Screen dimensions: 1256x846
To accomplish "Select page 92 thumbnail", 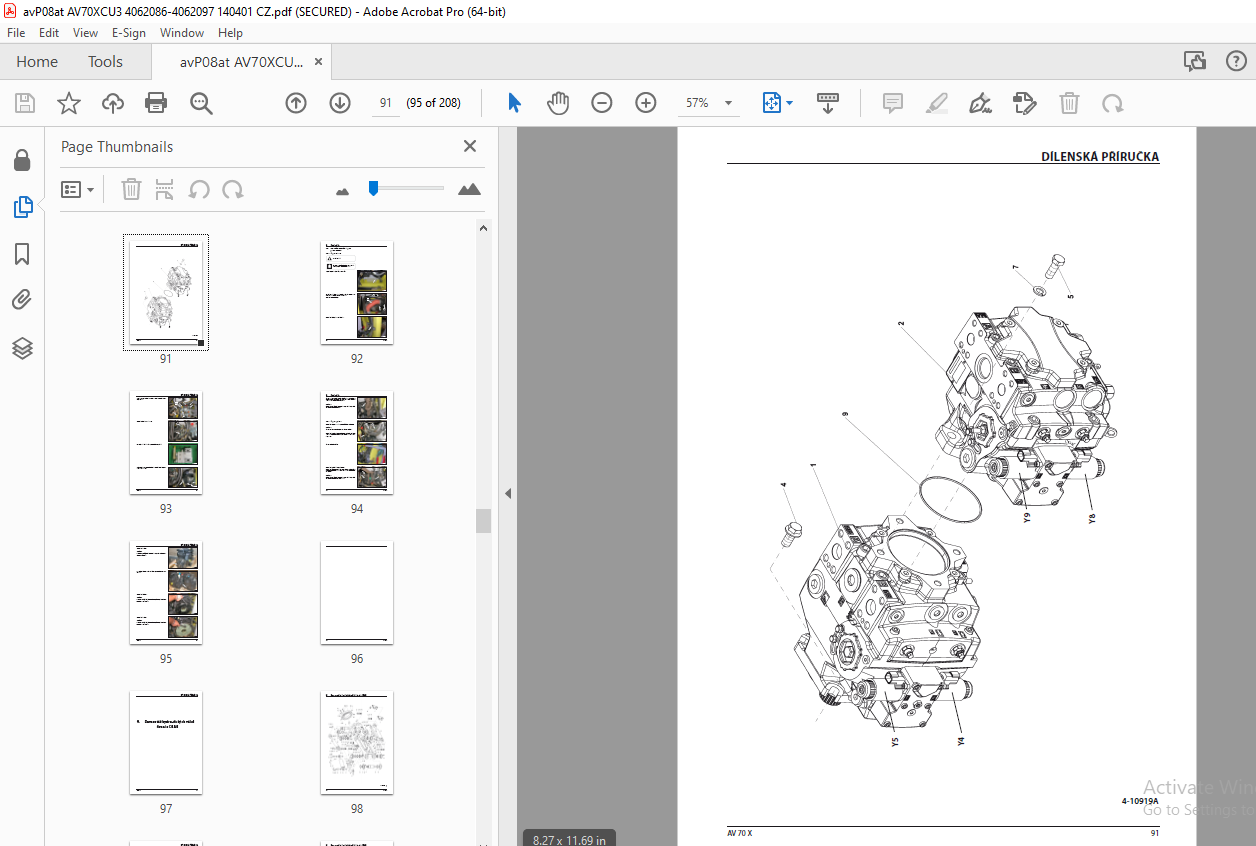I will 357,292.
